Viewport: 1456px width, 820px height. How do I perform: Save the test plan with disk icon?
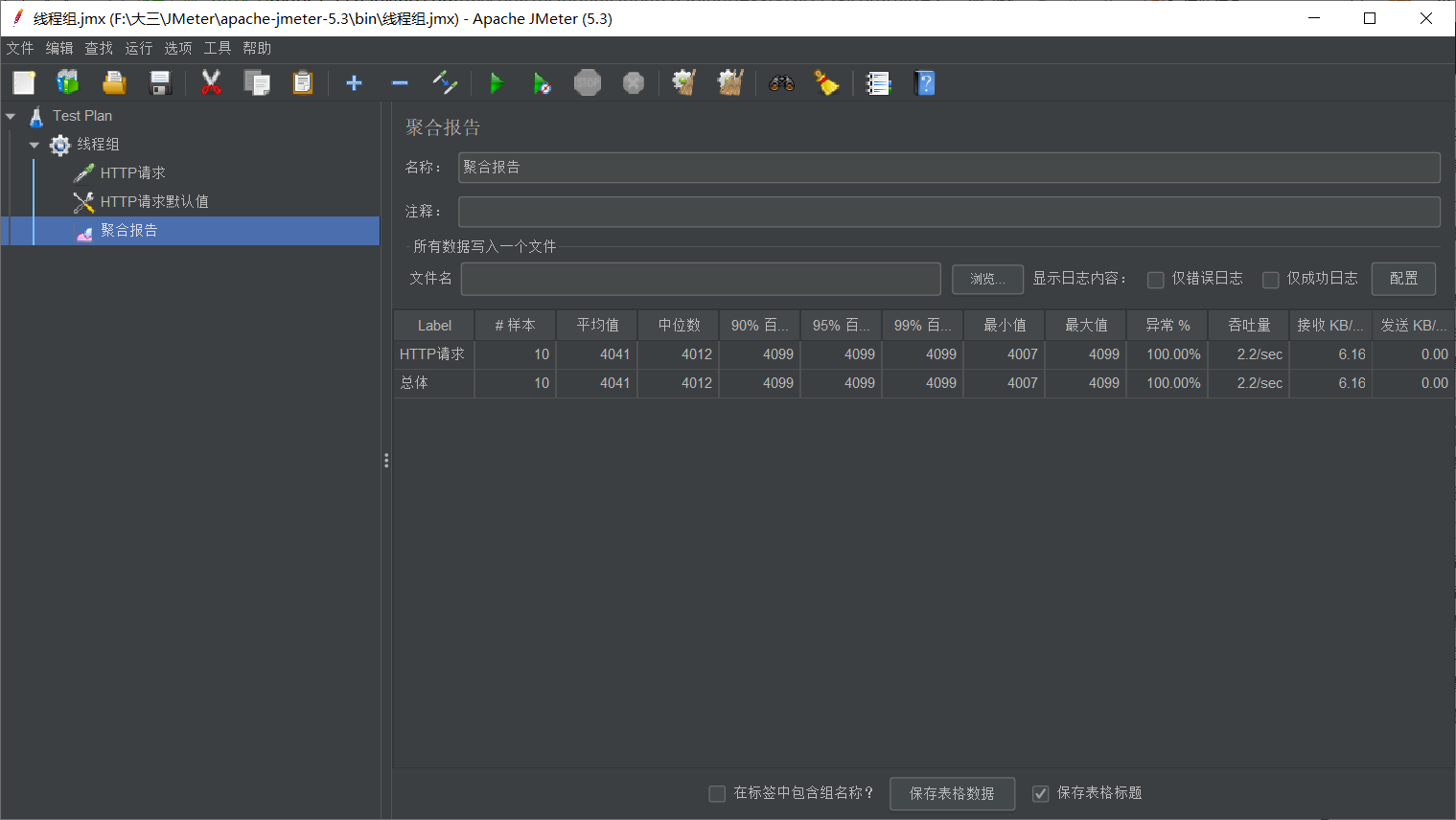point(160,83)
